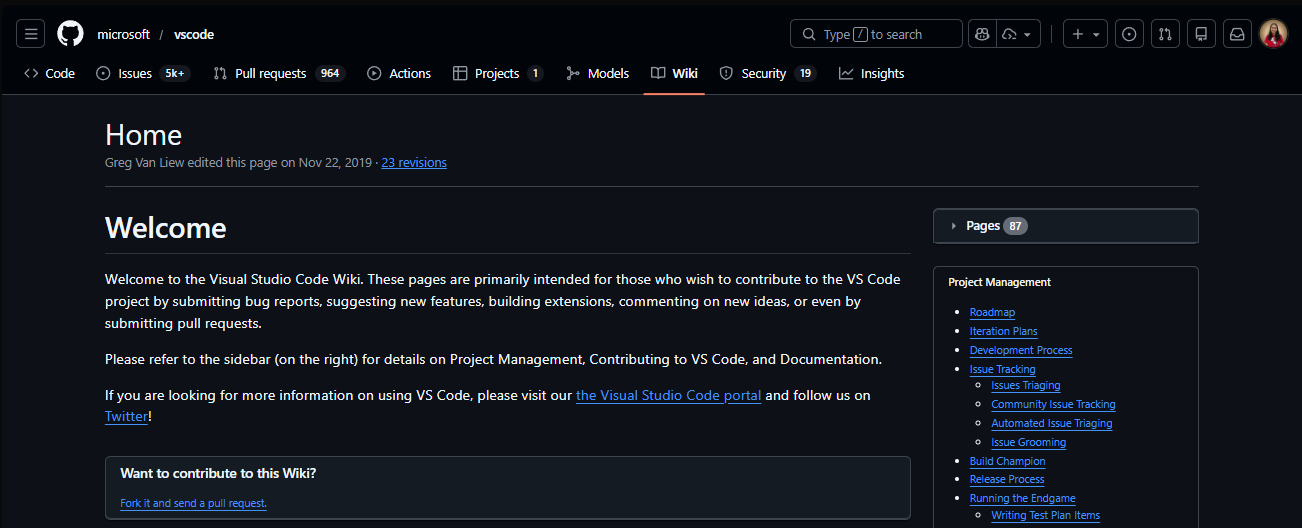The height and width of the screenshot is (528, 1302).
Task: Open the Pull requests tab
Action: click(279, 73)
